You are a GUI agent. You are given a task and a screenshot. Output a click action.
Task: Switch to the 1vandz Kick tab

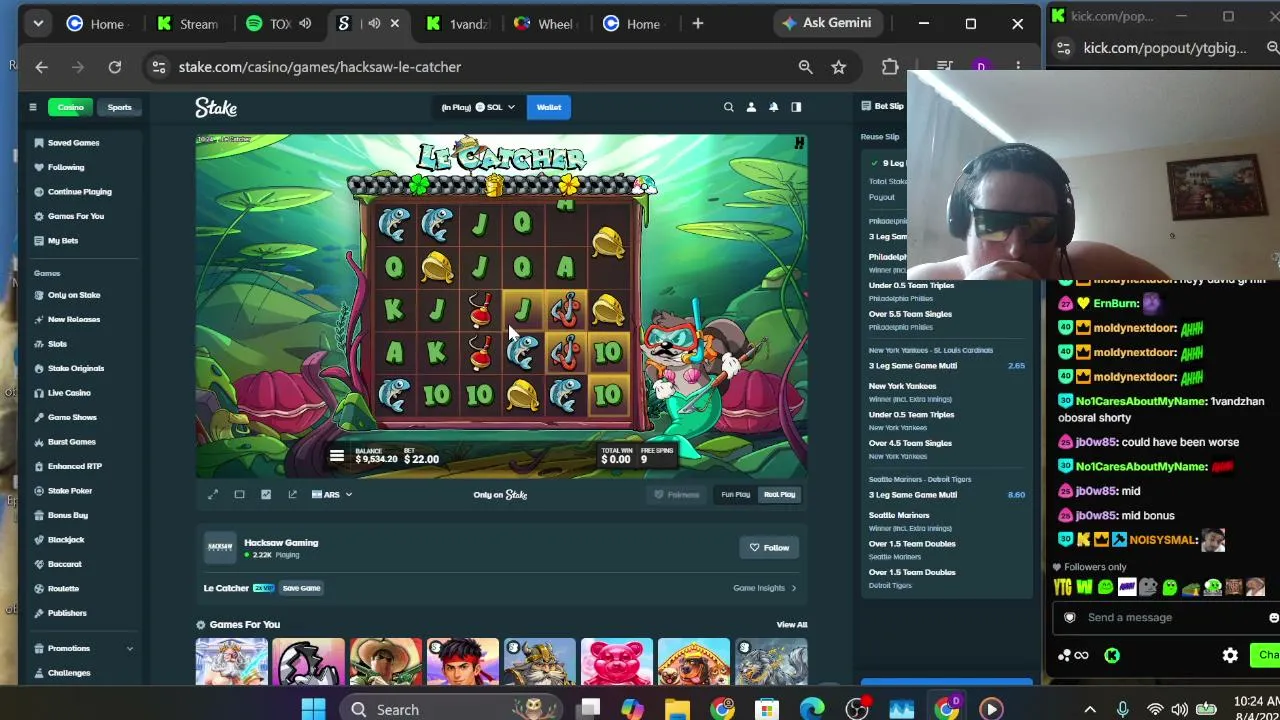[x=456, y=24]
